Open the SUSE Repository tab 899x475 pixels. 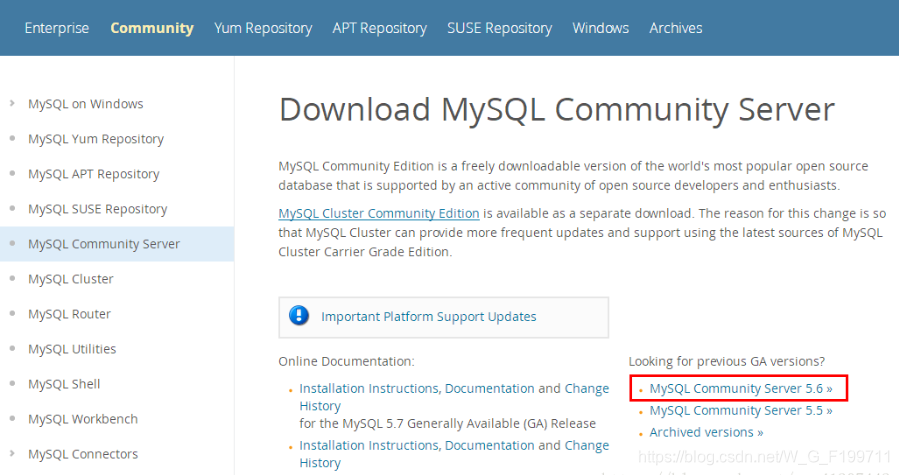coord(499,28)
